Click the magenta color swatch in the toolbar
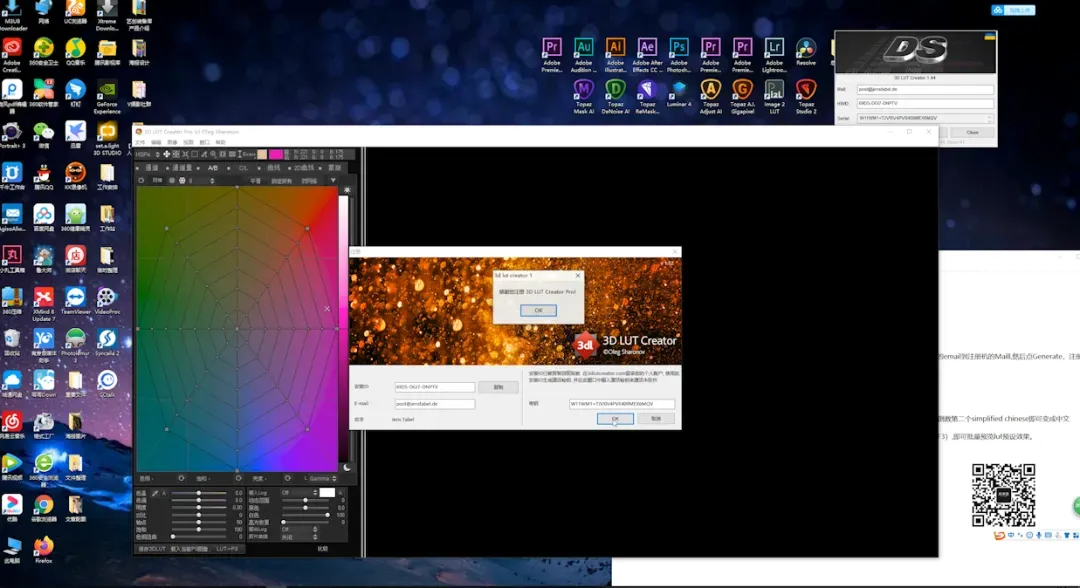 276,154
